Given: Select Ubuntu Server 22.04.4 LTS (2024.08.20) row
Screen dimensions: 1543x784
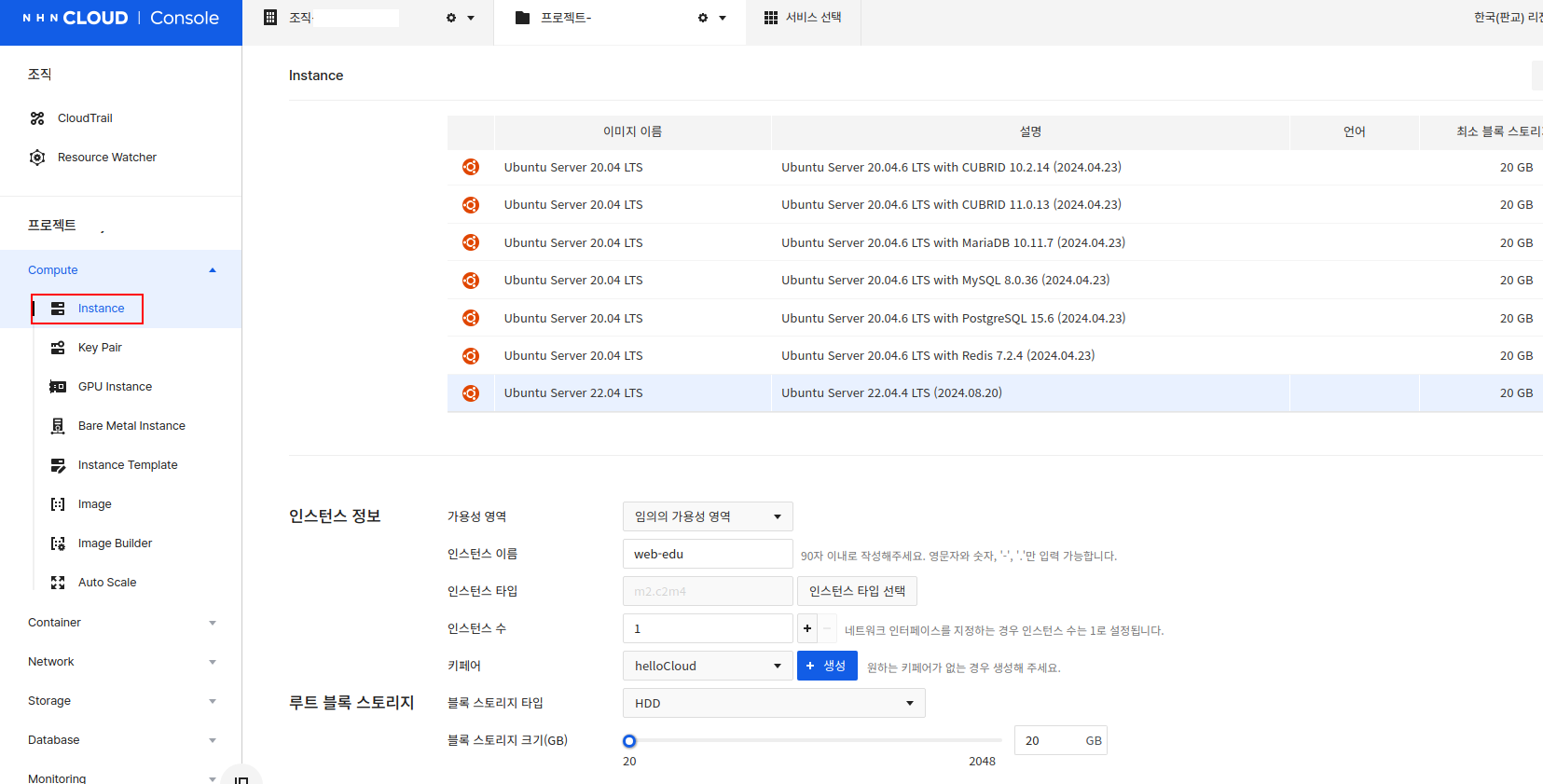Looking at the screenshot, I should tap(995, 393).
